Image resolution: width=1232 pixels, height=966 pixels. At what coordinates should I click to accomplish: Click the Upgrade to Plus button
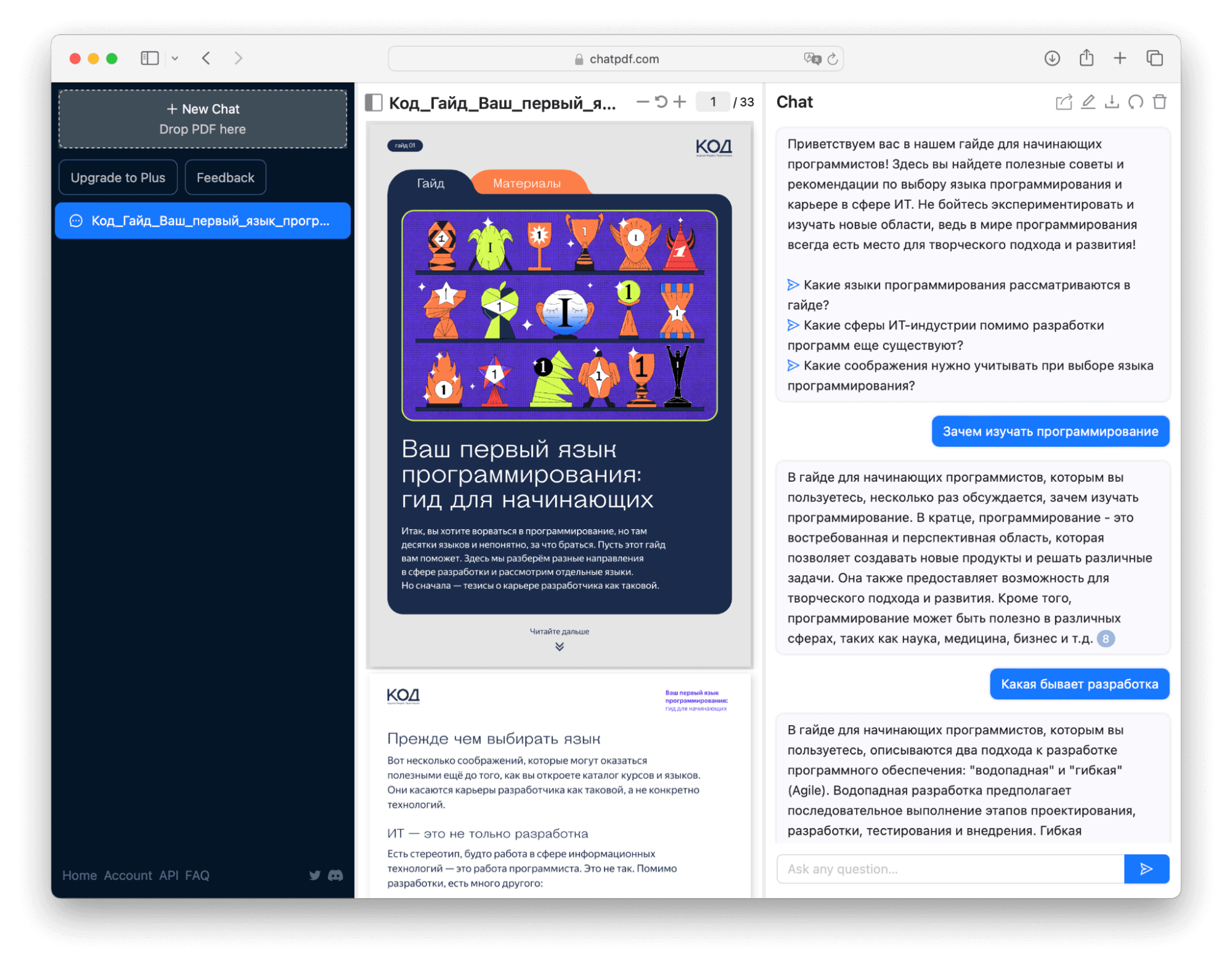[x=118, y=177]
